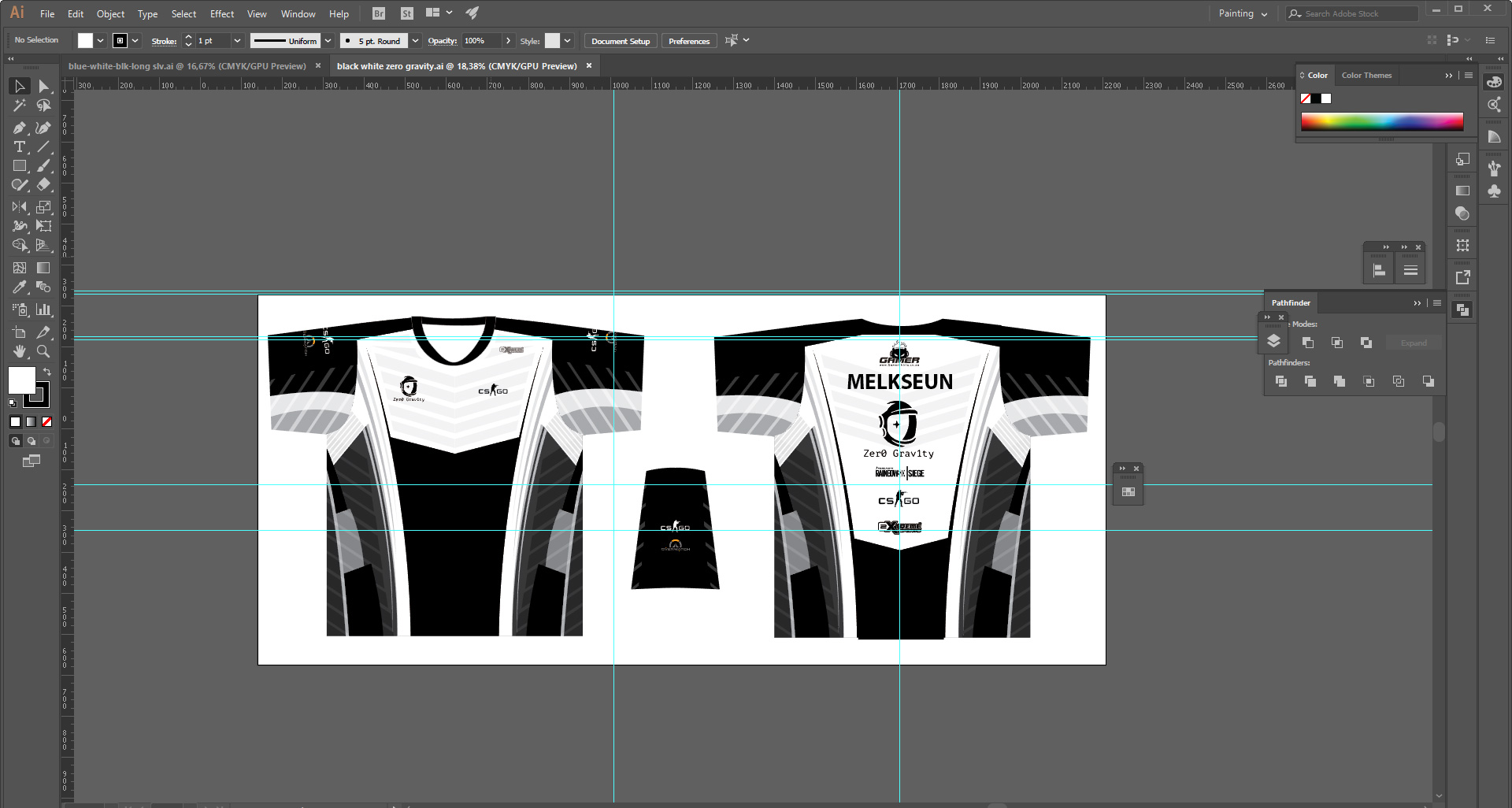Select the Line Segment tool
1512x808 pixels.
click(x=43, y=146)
